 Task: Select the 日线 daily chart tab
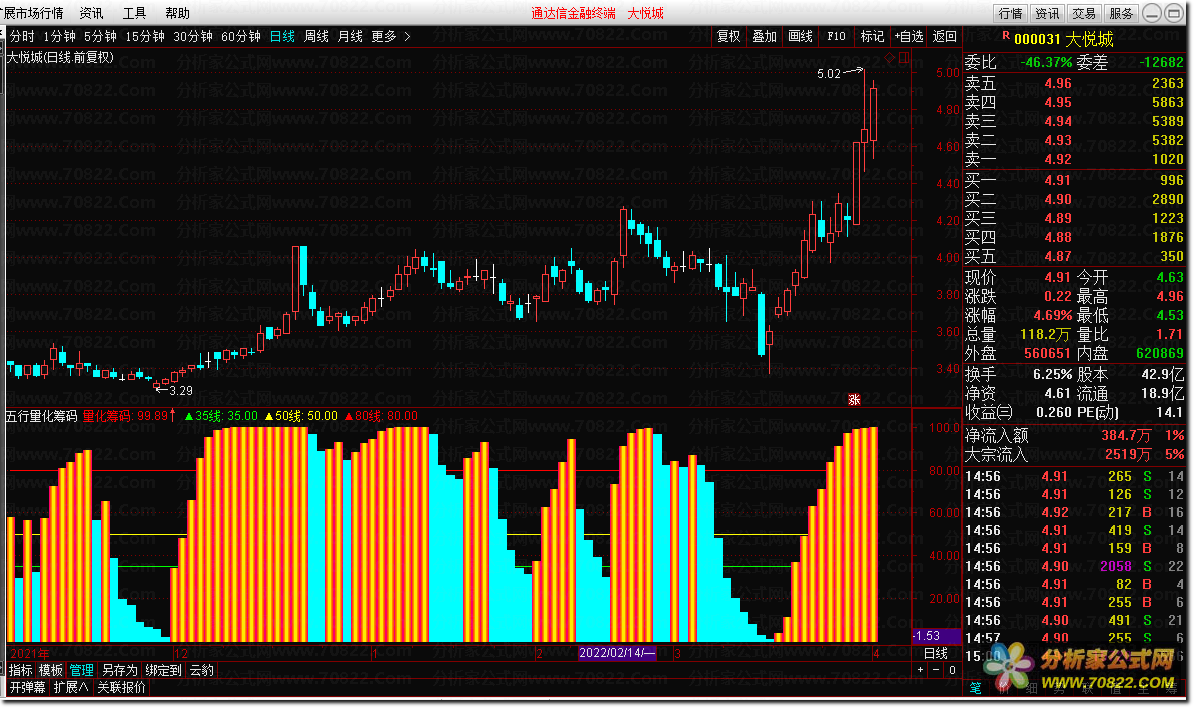[x=282, y=37]
